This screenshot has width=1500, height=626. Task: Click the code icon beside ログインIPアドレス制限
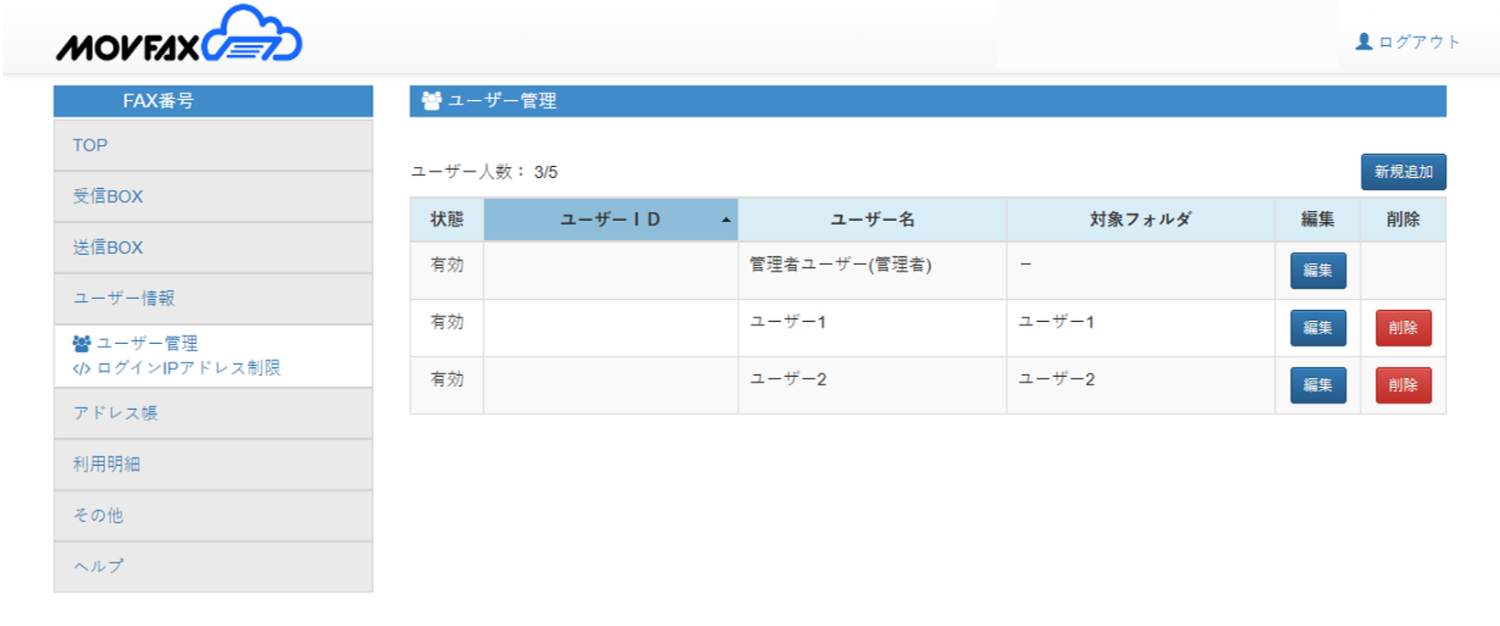[82, 368]
